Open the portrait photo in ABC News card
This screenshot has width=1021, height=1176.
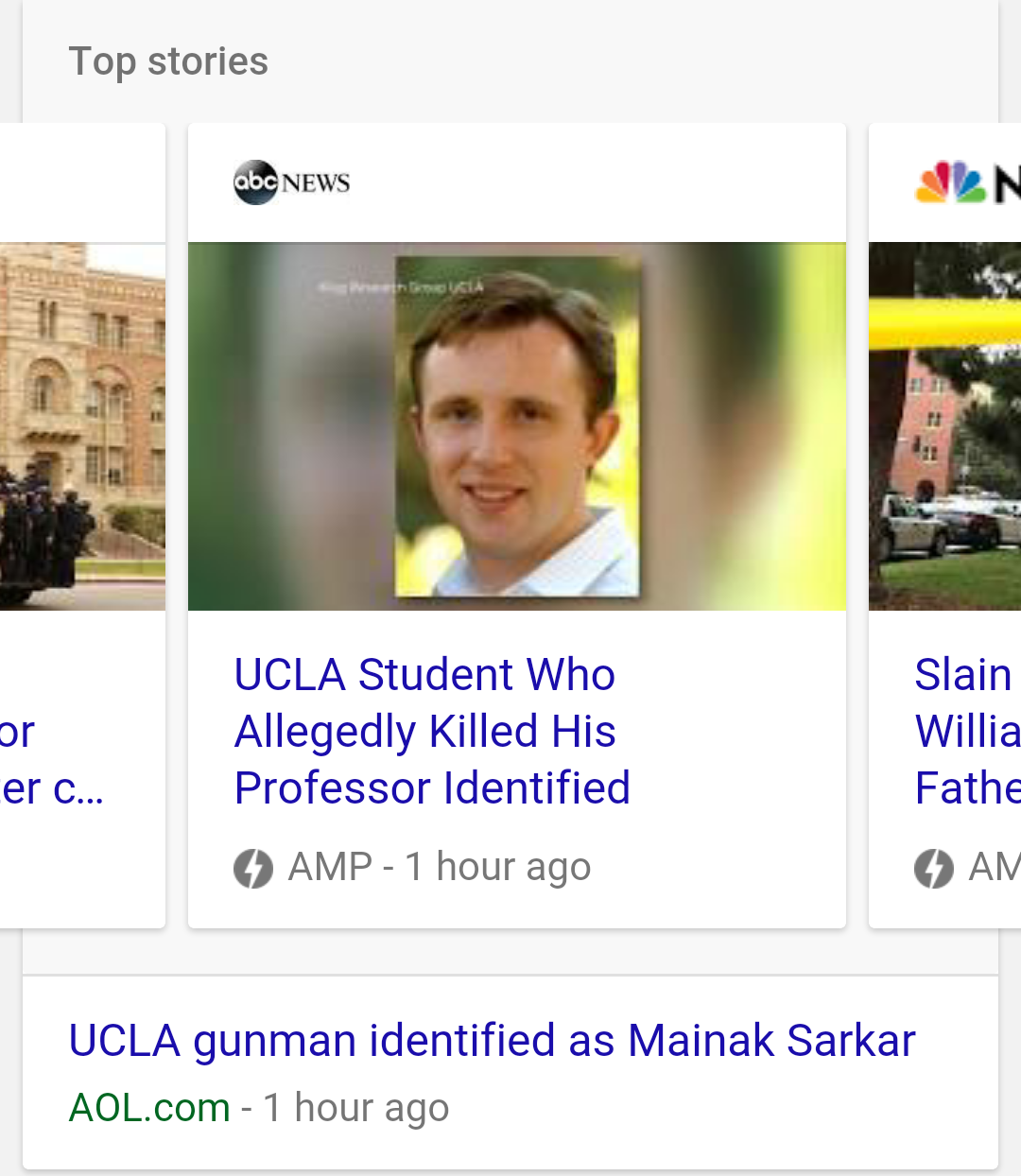pos(517,426)
